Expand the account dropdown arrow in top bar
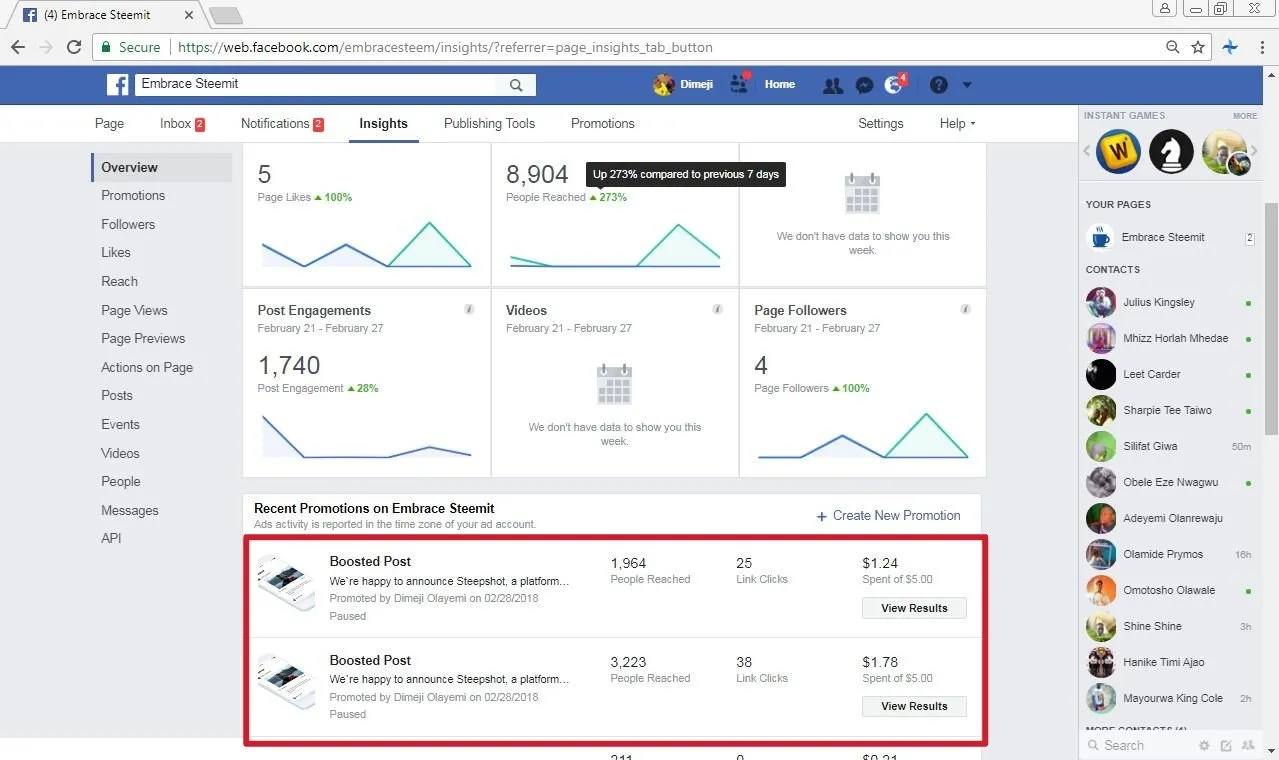The height and width of the screenshot is (760, 1279). (x=967, y=85)
